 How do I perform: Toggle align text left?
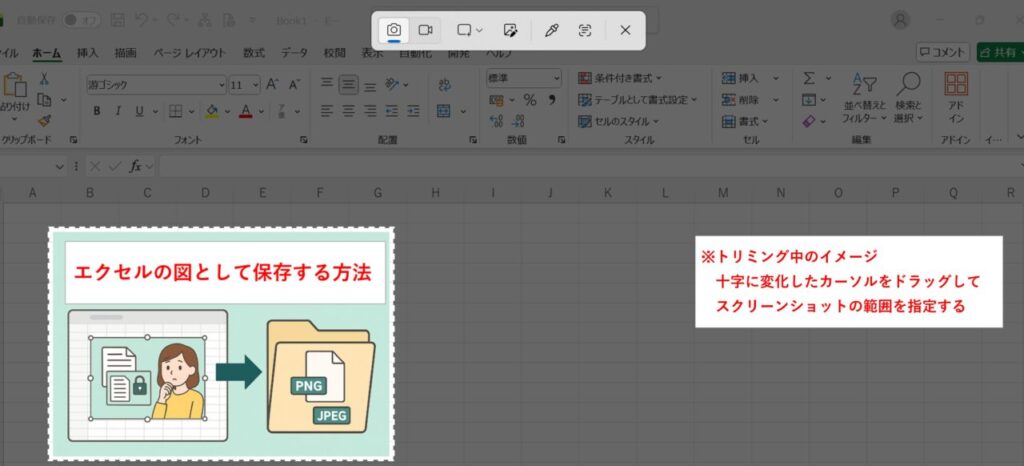click(x=327, y=111)
